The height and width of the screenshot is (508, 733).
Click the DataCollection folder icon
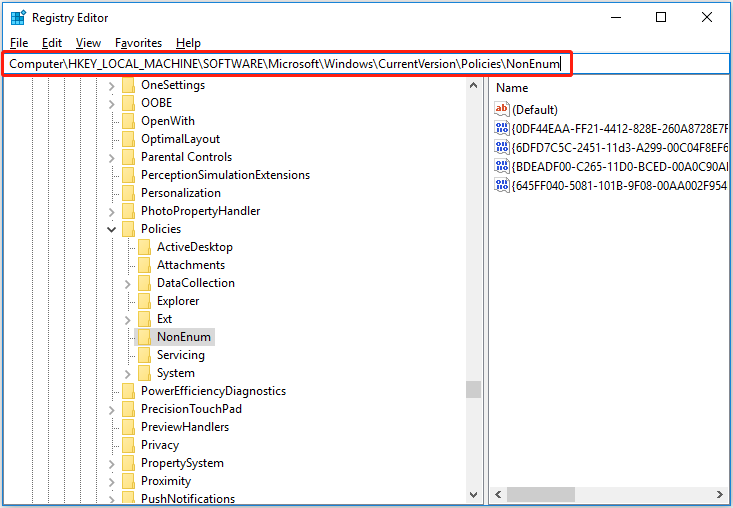[144, 283]
